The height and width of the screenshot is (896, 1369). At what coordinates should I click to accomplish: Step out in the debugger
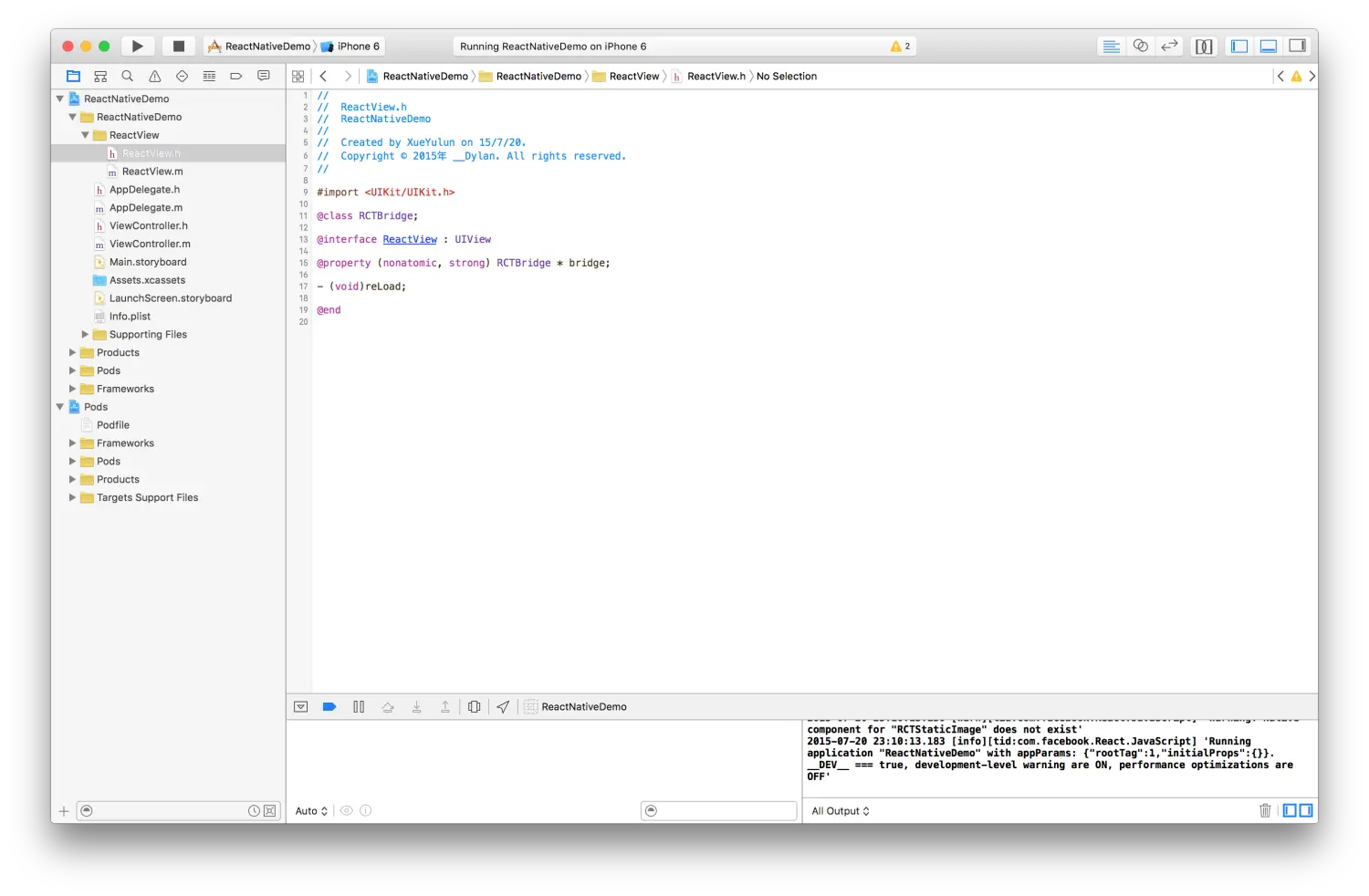[x=445, y=707]
